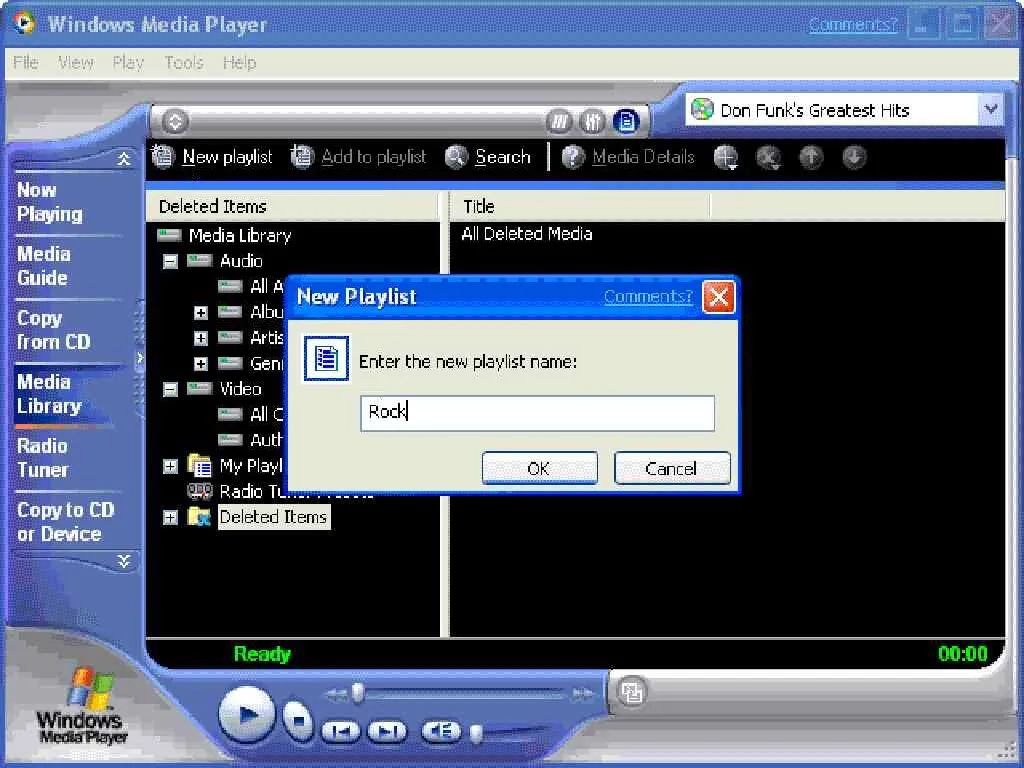Click Cancel in the New Playlist dialog

coord(672,468)
